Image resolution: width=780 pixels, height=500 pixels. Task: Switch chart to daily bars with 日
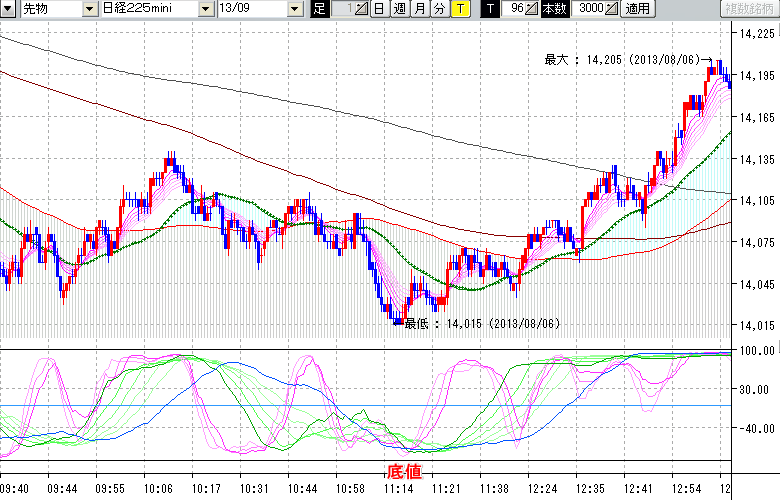[378, 9]
